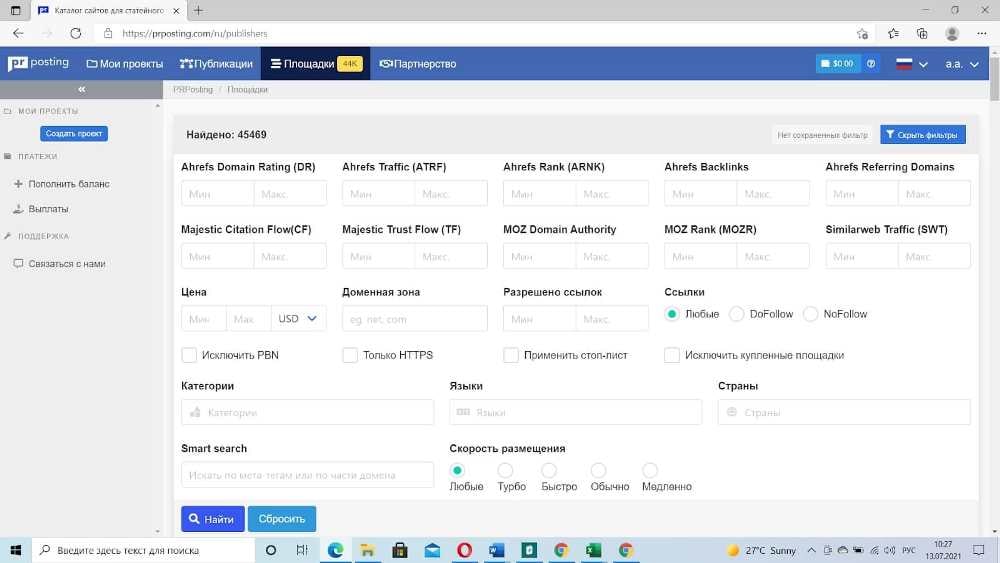Click the Сбросить reset button
Image resolution: width=1000 pixels, height=563 pixels.
click(x=282, y=519)
